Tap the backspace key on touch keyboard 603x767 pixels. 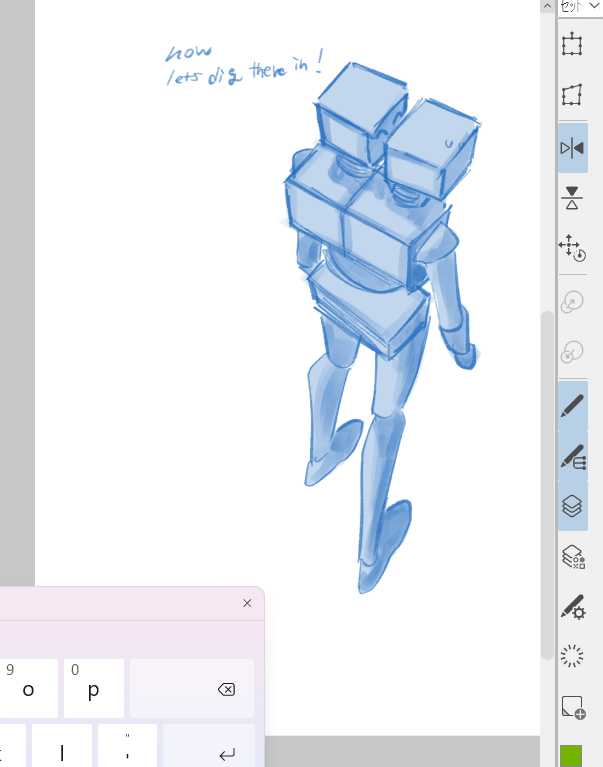point(192,688)
